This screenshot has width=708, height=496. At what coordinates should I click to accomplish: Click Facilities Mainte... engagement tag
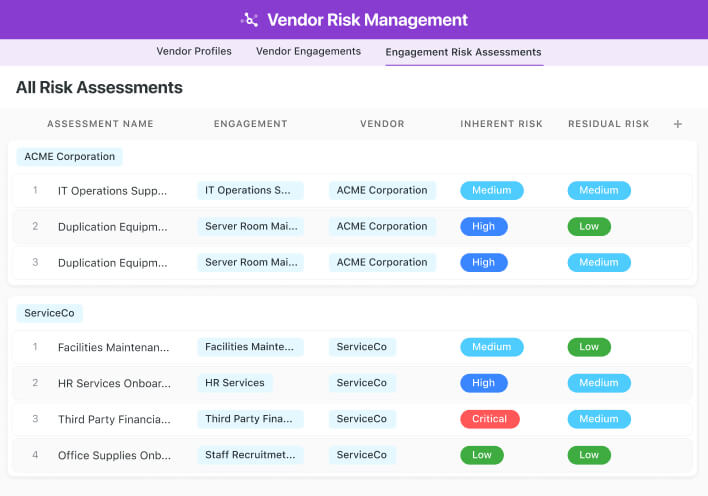tap(251, 347)
